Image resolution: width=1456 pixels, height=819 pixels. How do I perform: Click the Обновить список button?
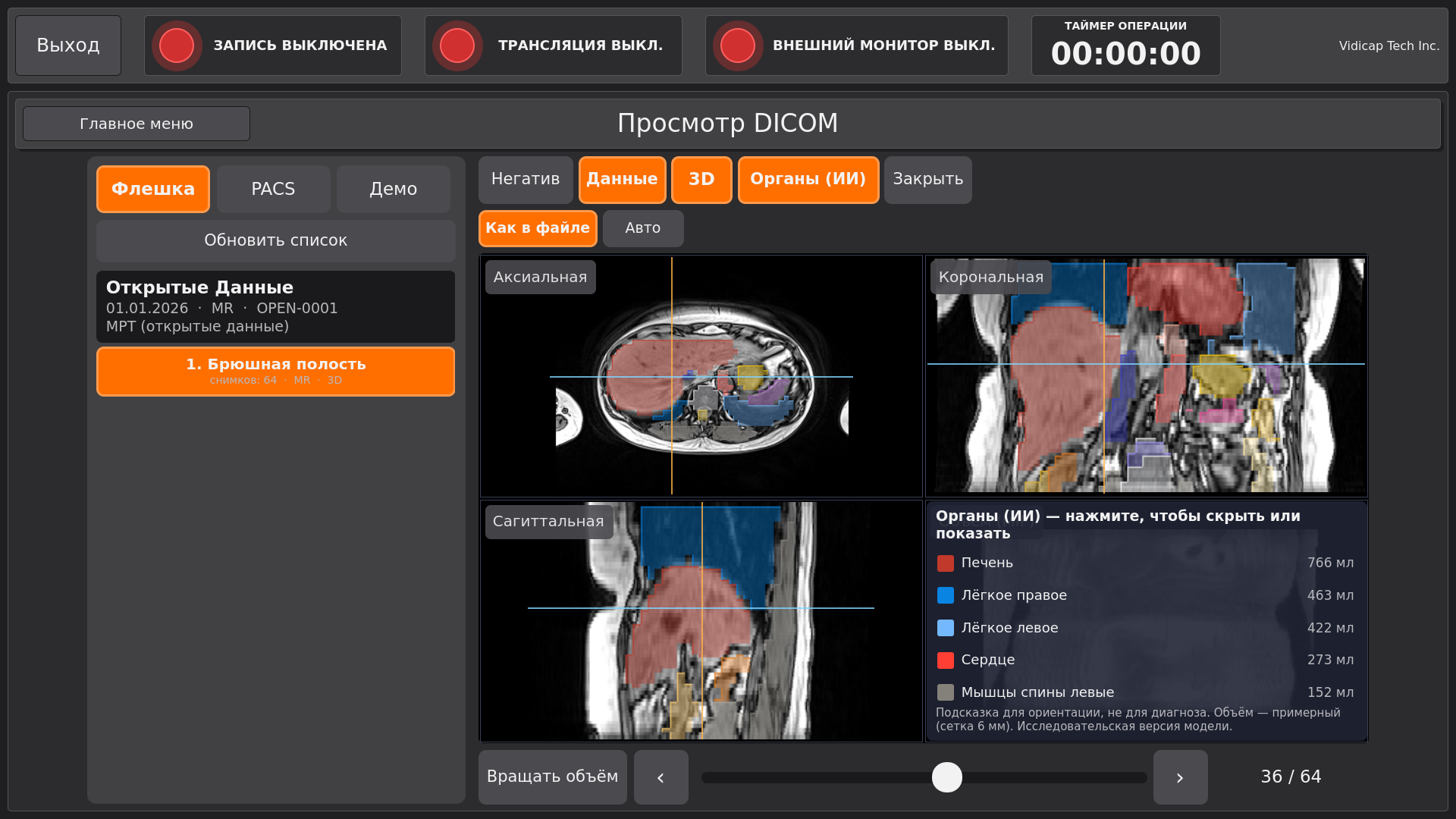click(x=276, y=240)
